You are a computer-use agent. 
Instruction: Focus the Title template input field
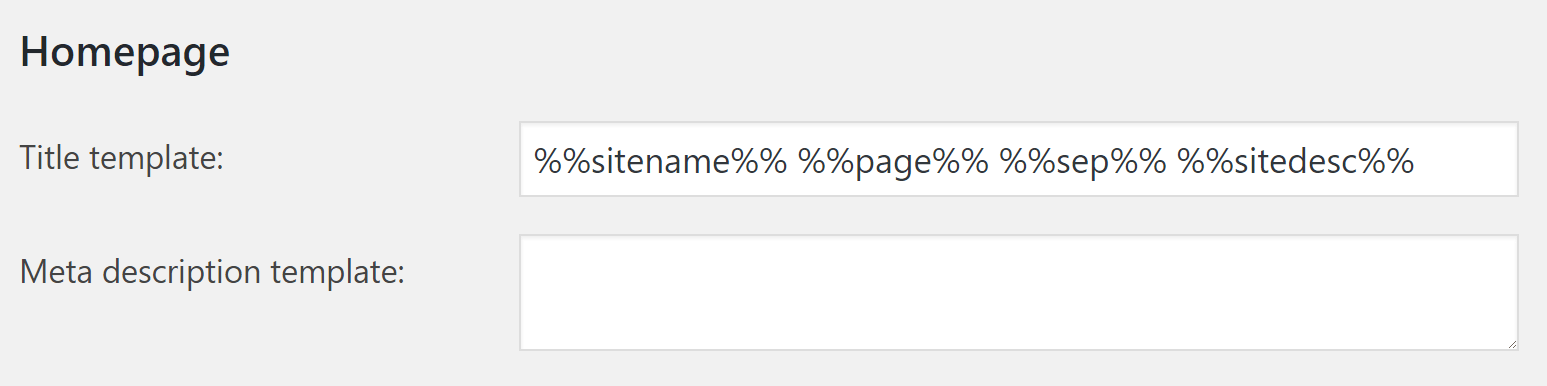pyautogui.click(x=1018, y=159)
